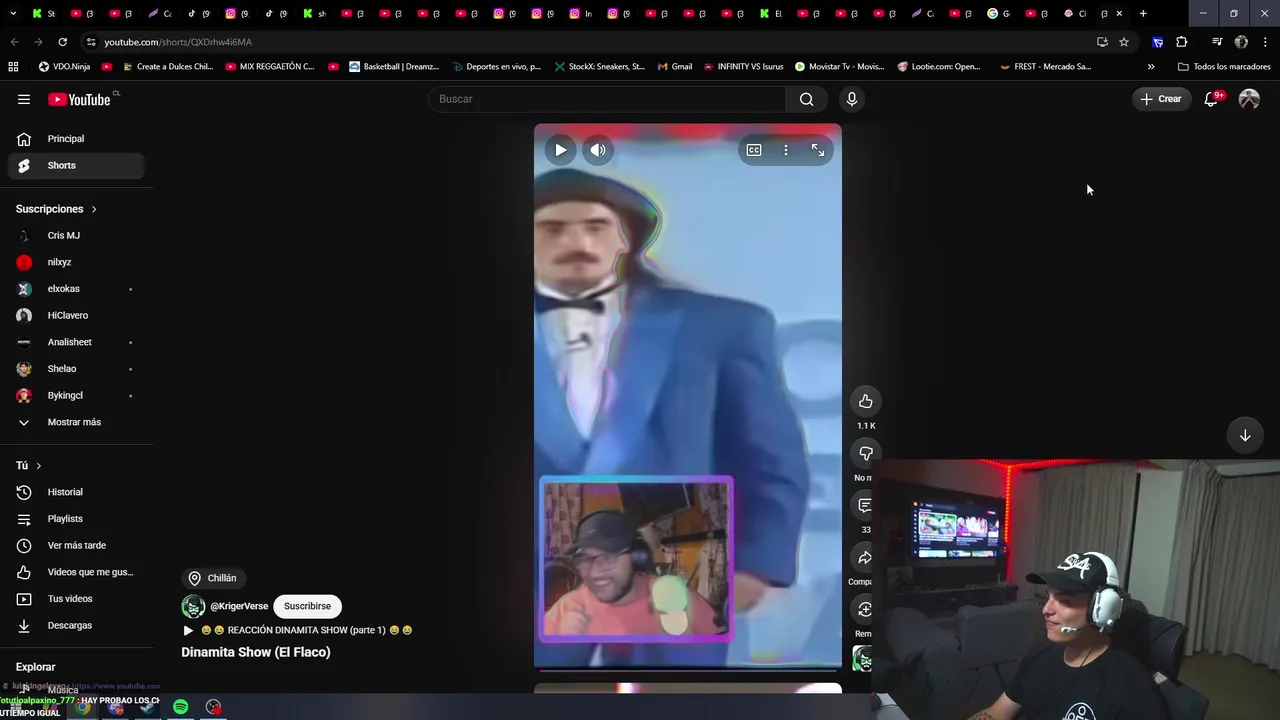Open the YouTube guide hamburger menu

click(x=24, y=99)
